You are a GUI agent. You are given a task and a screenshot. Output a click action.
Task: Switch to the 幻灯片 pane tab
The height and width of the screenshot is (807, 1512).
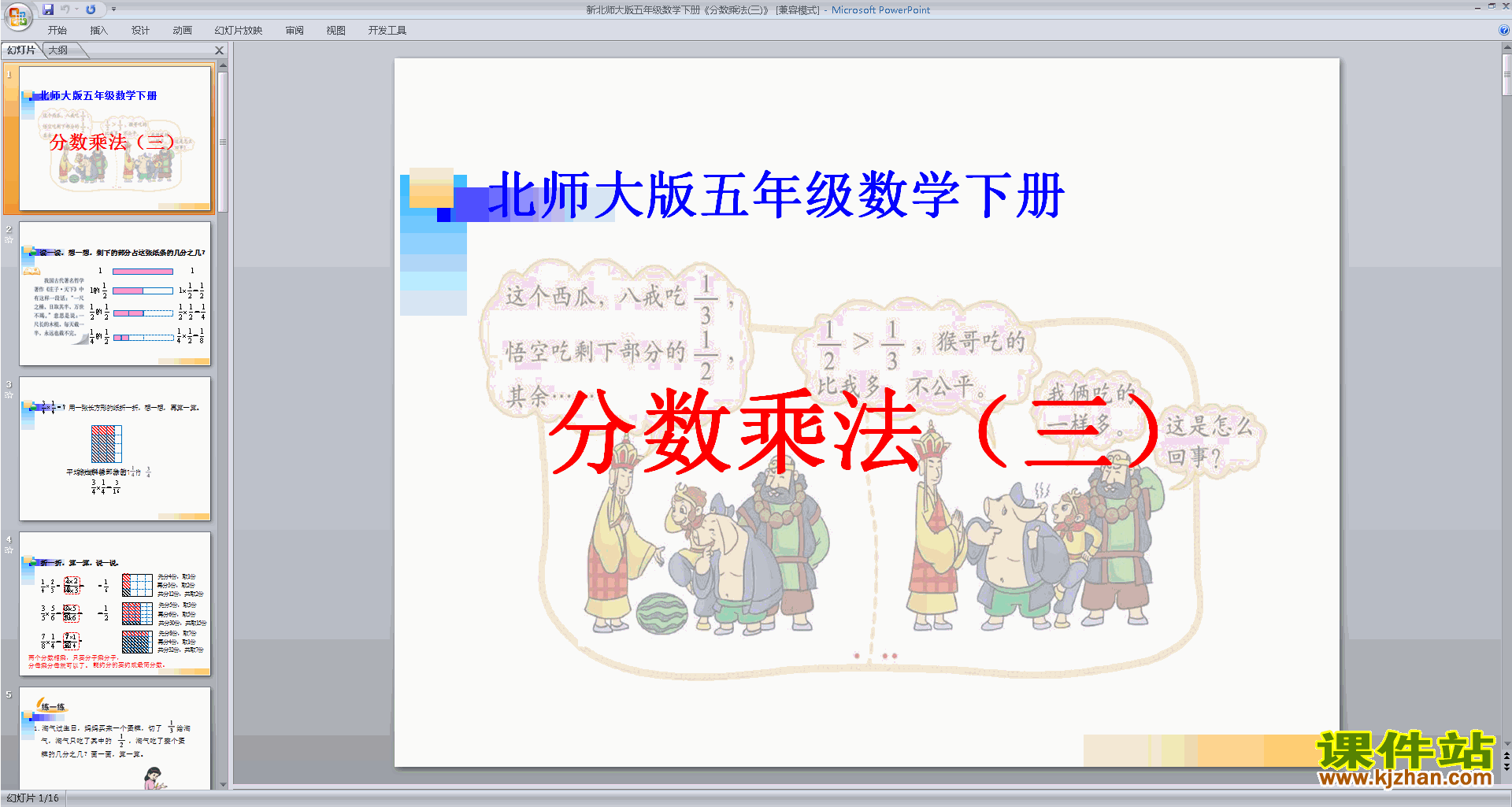pos(21,50)
